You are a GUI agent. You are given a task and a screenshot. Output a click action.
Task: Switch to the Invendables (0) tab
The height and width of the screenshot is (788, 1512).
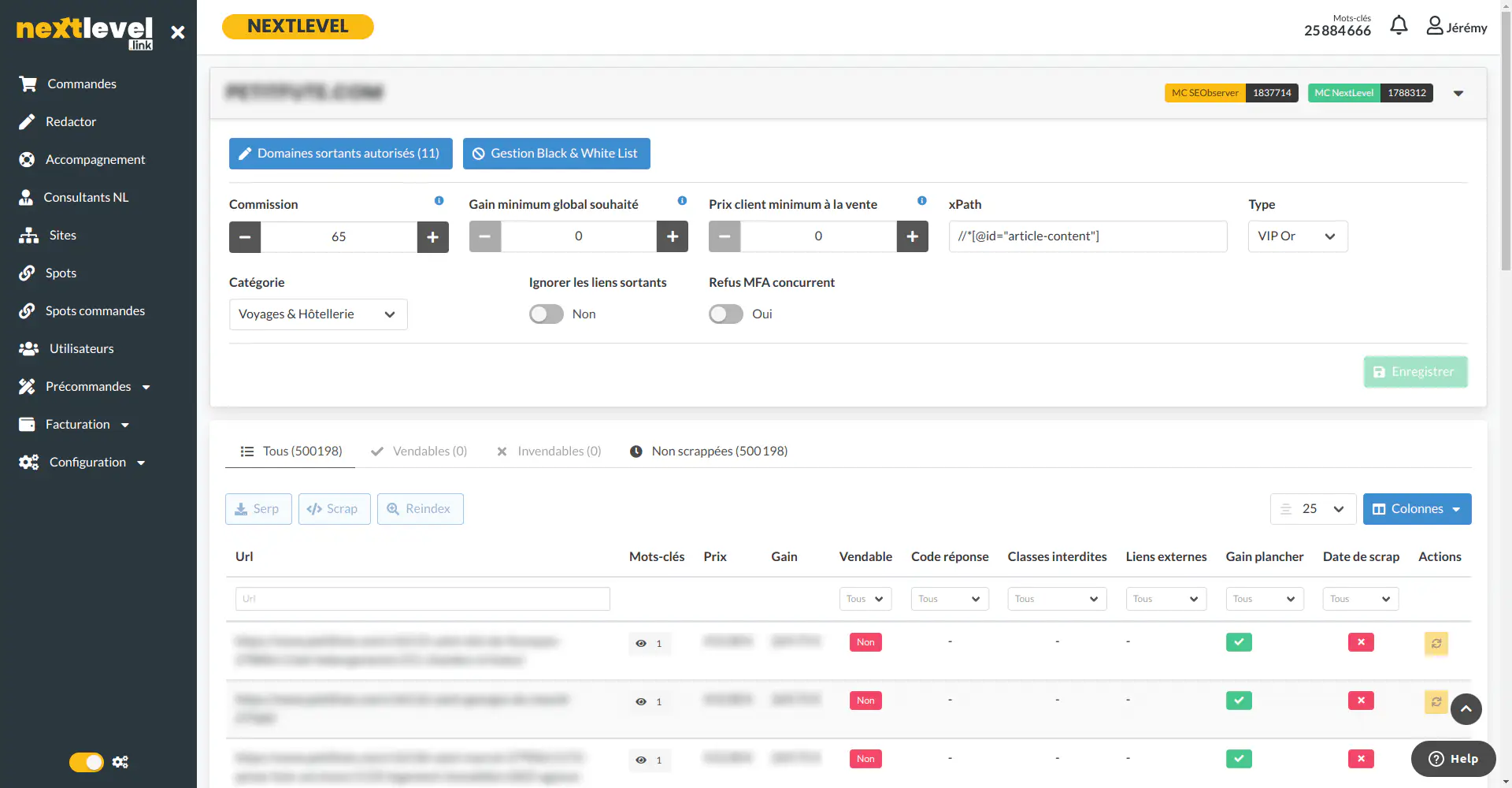(x=549, y=452)
